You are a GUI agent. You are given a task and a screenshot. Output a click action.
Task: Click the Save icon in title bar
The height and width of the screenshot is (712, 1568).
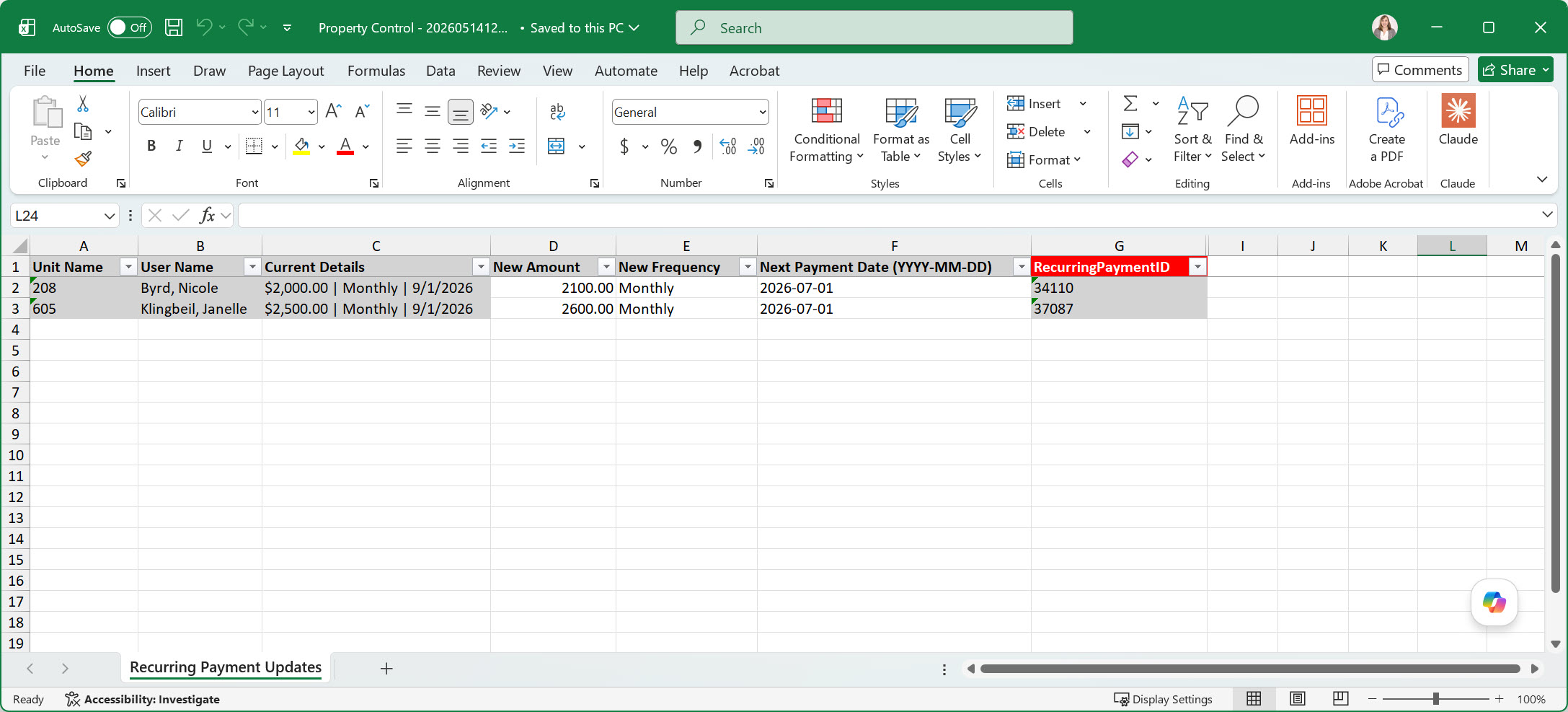tap(173, 27)
